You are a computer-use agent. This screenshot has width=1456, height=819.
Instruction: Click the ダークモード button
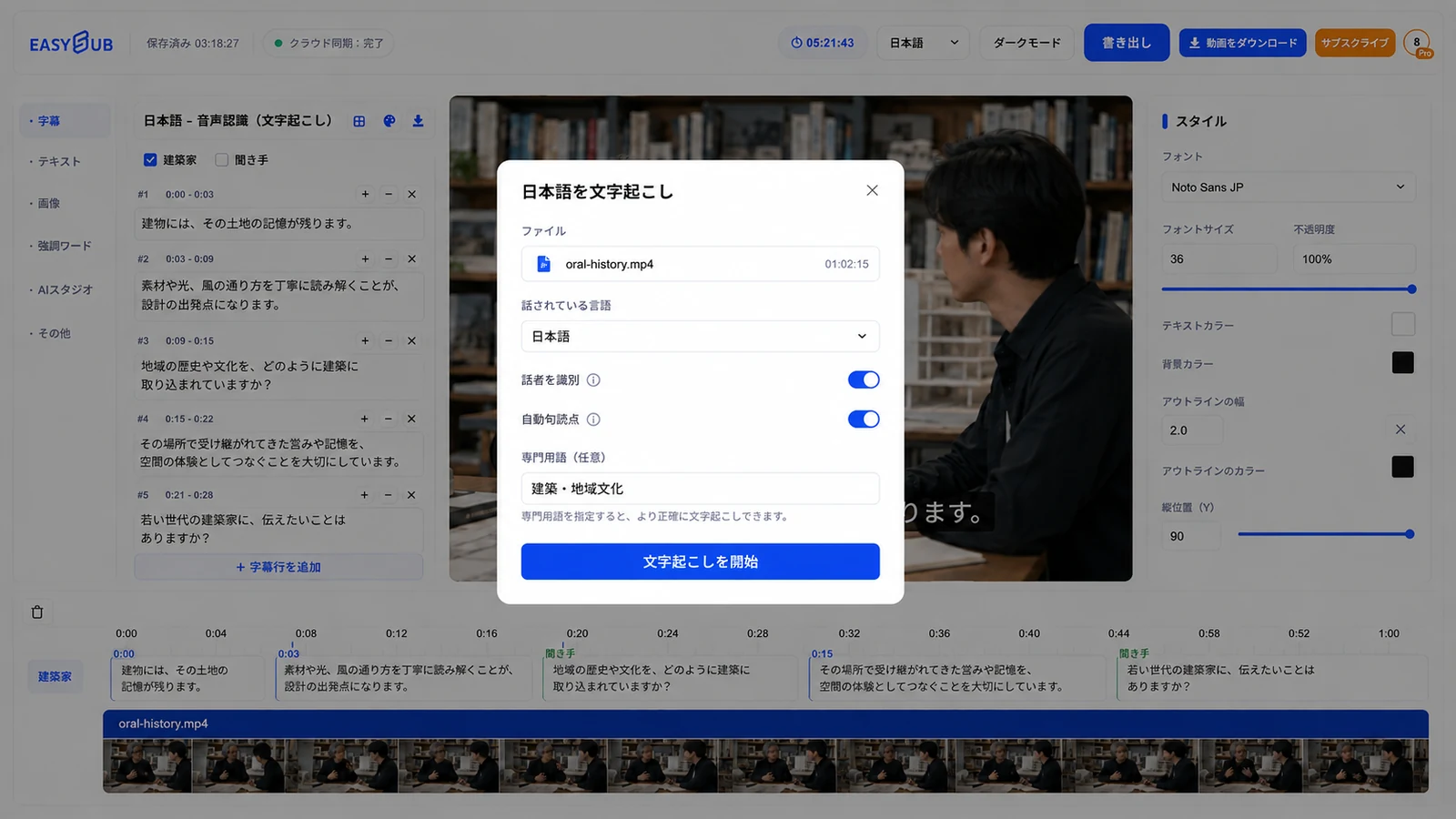pos(1026,43)
